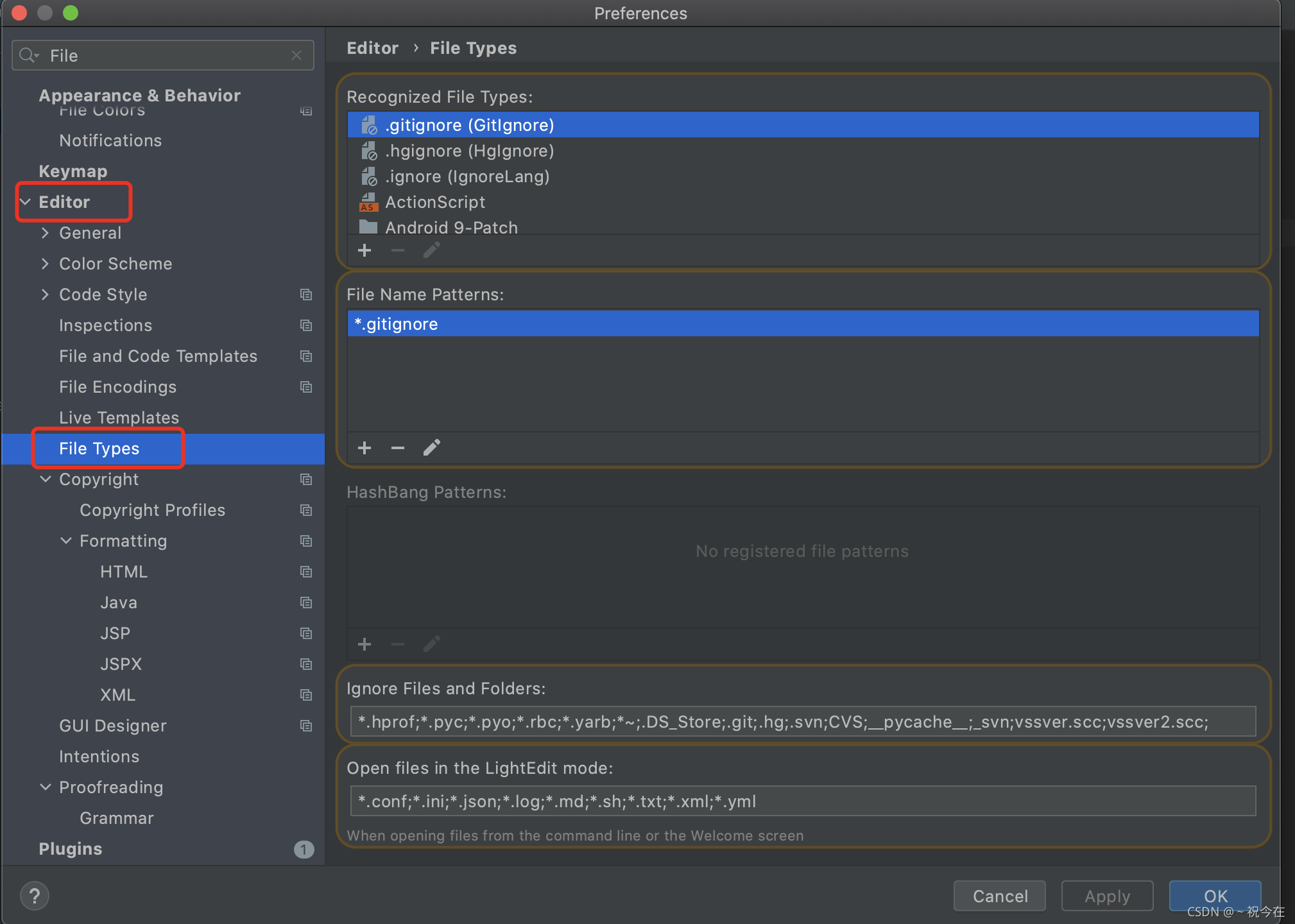The image size is (1295, 924).
Task: Add a new file name pattern
Action: click(x=364, y=448)
